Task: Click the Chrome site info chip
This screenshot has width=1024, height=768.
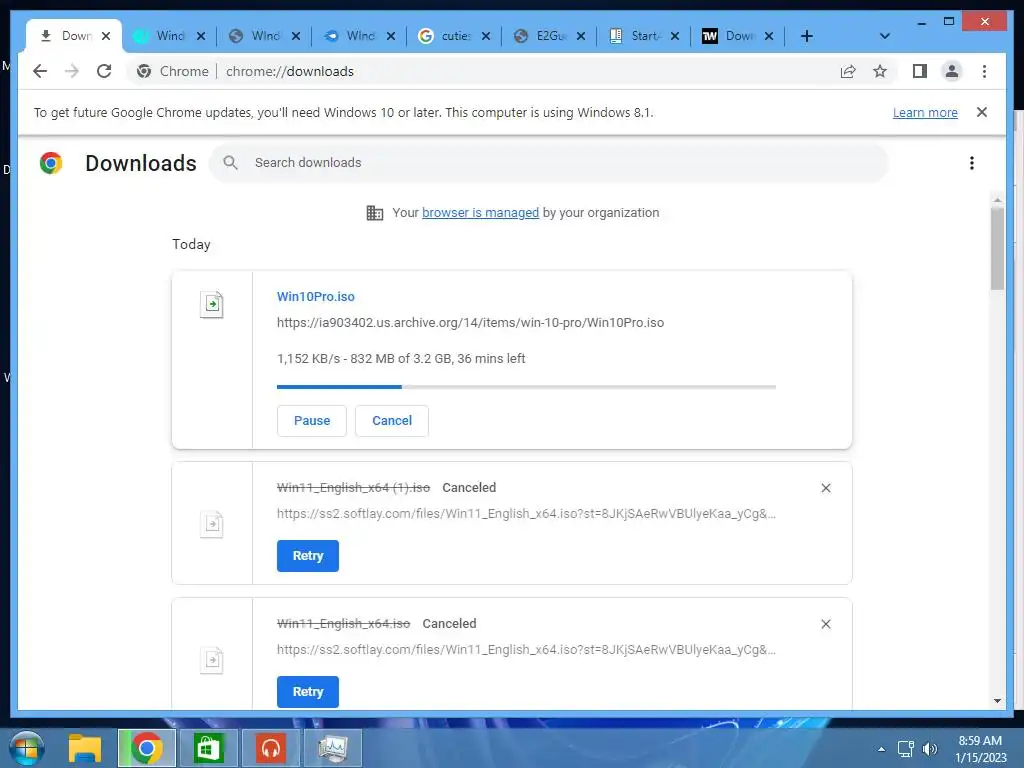Action: tap(172, 71)
